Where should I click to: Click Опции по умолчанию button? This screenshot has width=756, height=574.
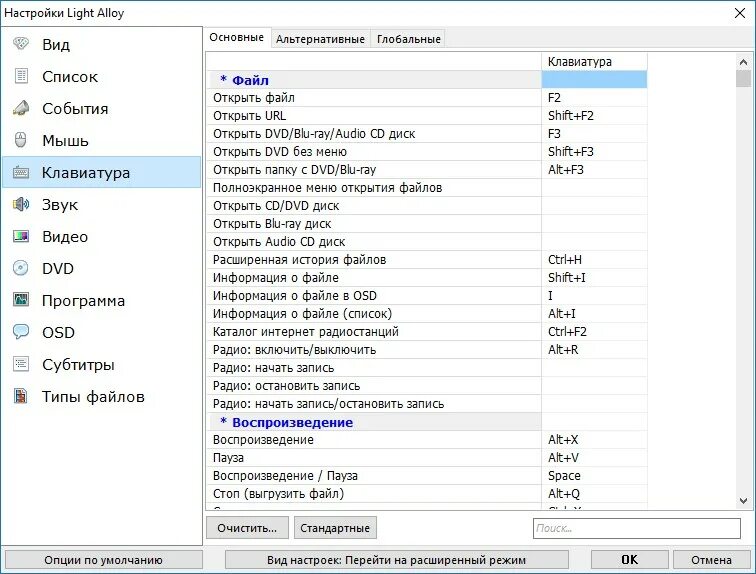(x=103, y=560)
